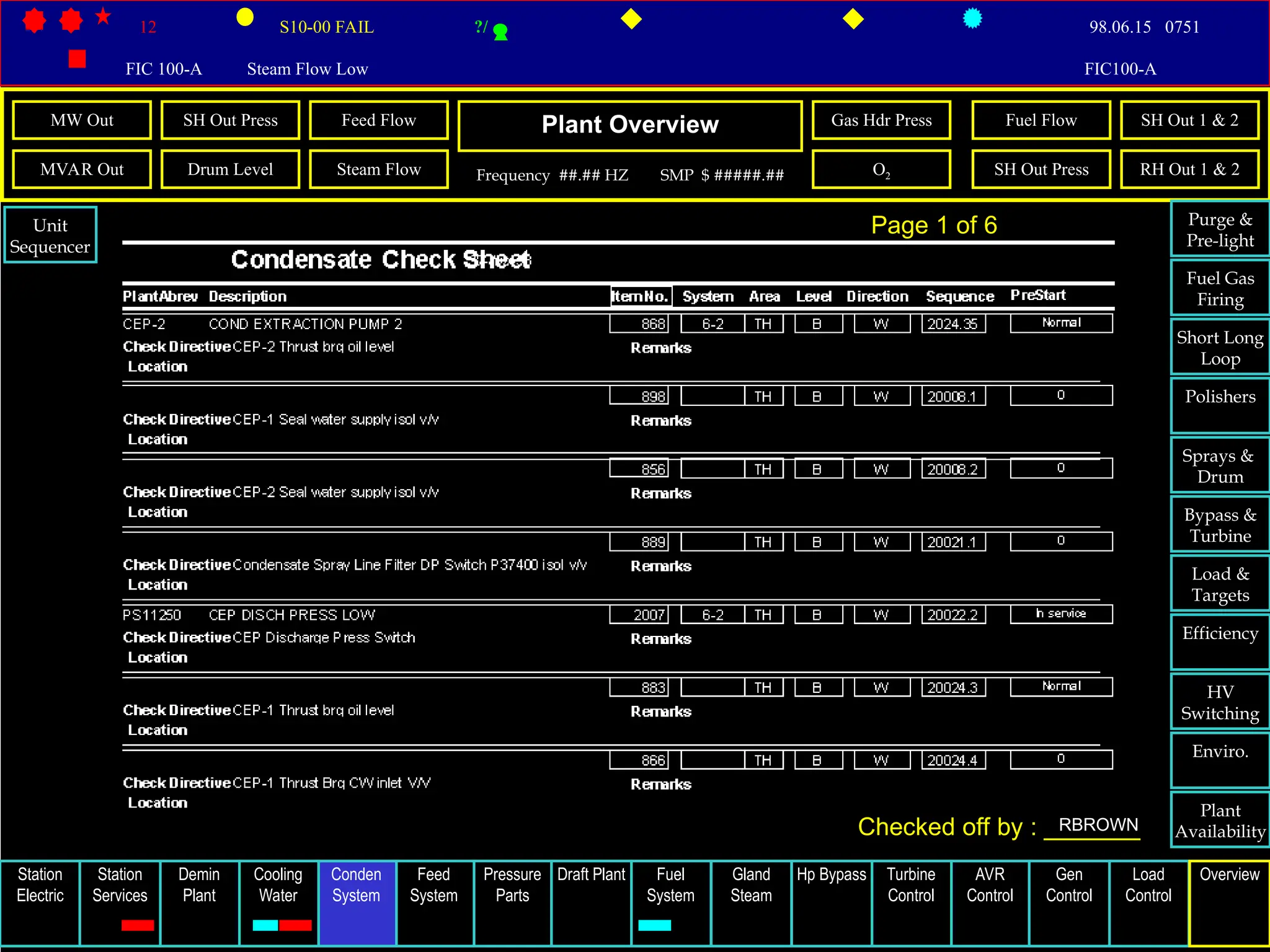Viewport: 1270px width, 952px height.
Task: Click the red square alarm icon
Action: coord(77,59)
